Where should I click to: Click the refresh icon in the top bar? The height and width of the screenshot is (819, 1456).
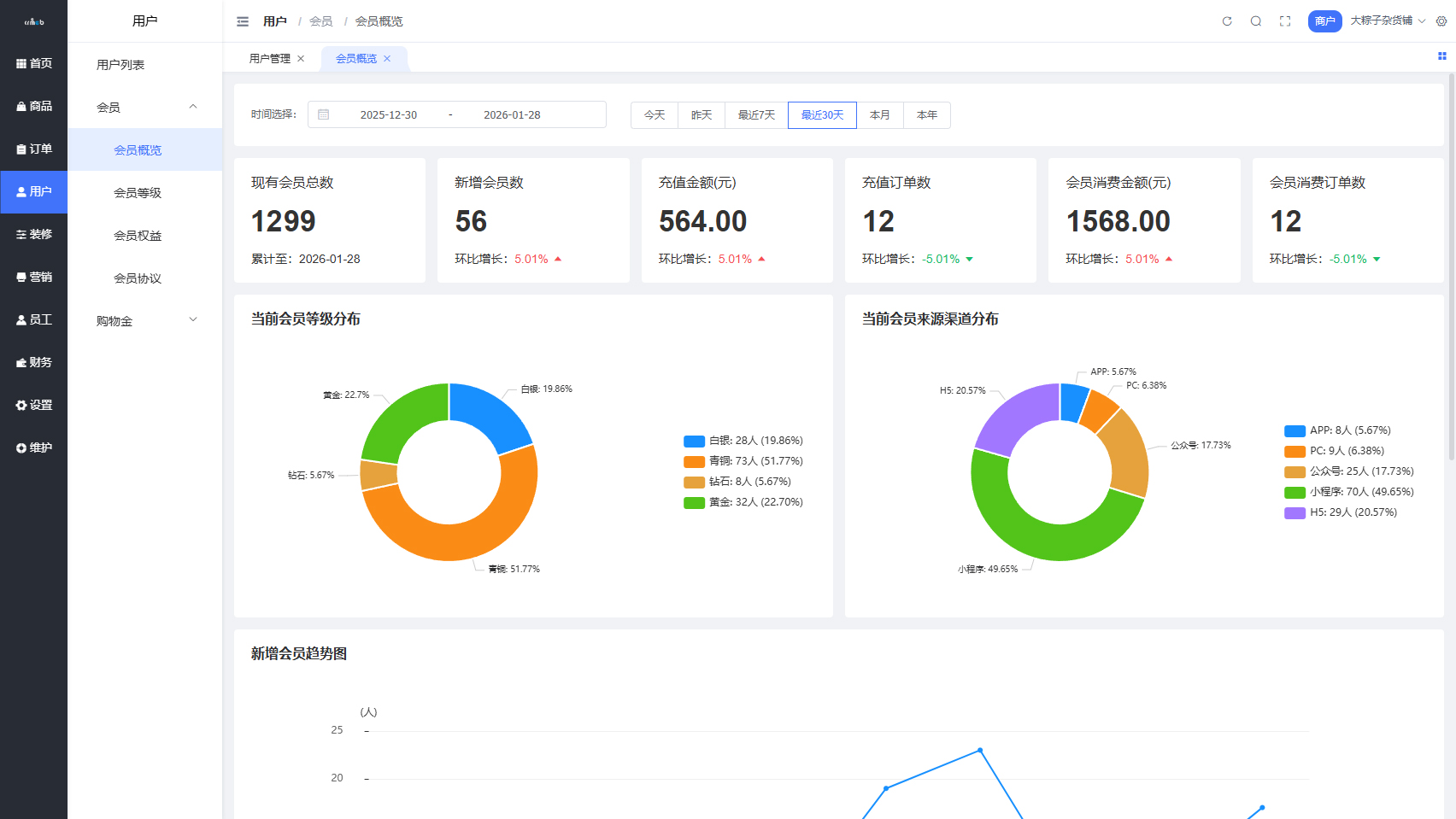(1227, 21)
